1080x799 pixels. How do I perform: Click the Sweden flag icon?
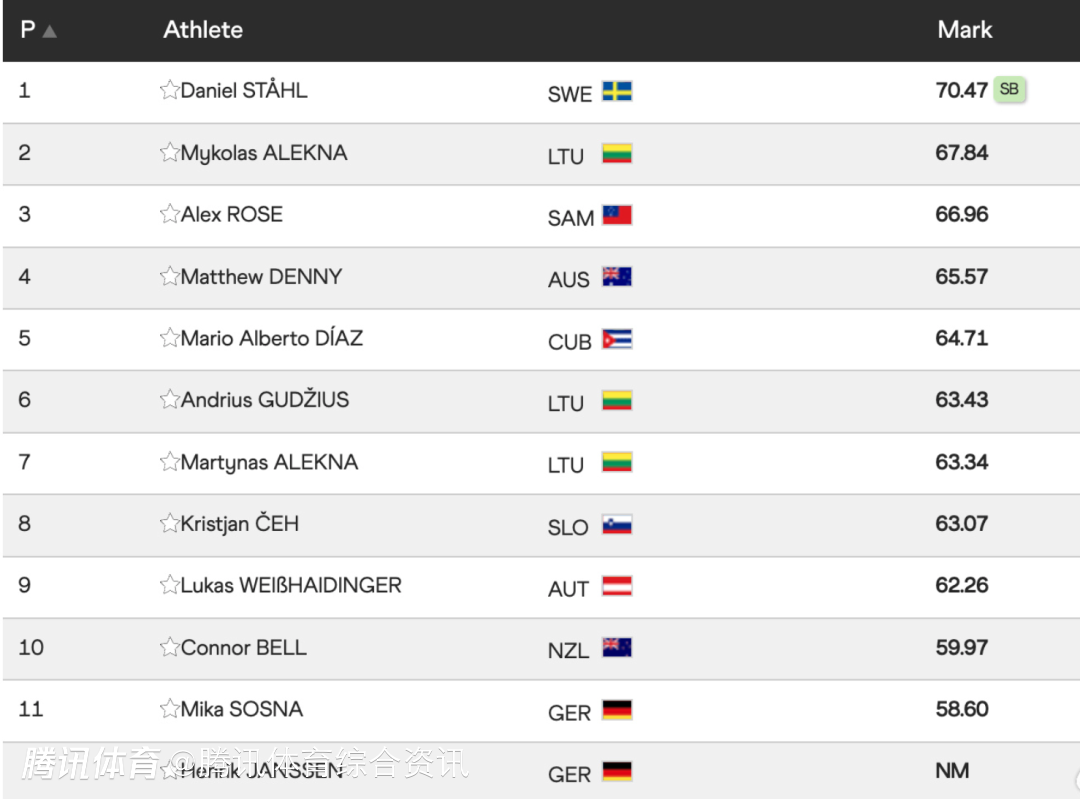[617, 92]
